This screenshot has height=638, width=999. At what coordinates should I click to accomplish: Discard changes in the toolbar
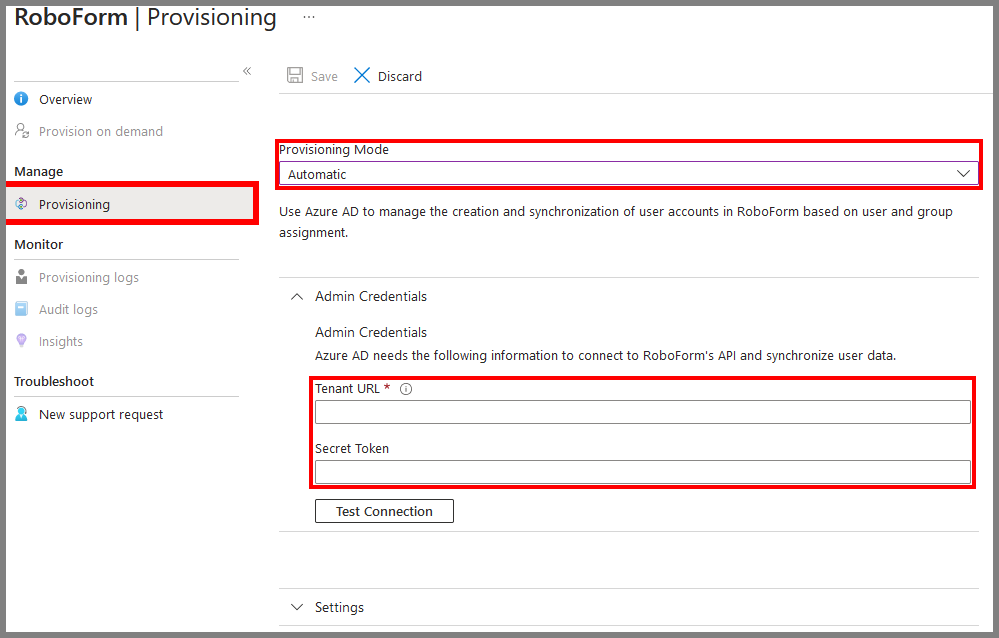[388, 76]
